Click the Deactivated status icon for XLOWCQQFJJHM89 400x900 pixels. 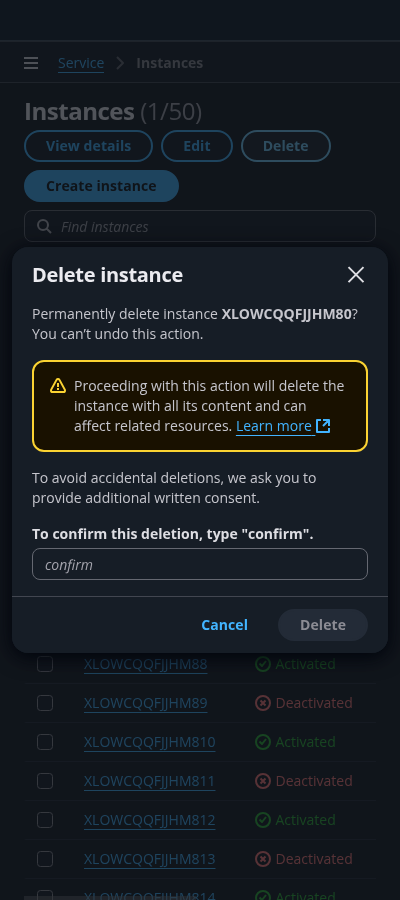point(263,703)
